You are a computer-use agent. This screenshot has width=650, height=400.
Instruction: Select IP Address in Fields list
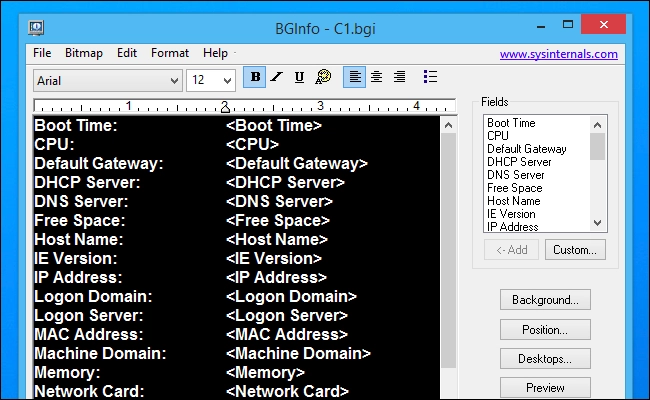(x=512, y=227)
